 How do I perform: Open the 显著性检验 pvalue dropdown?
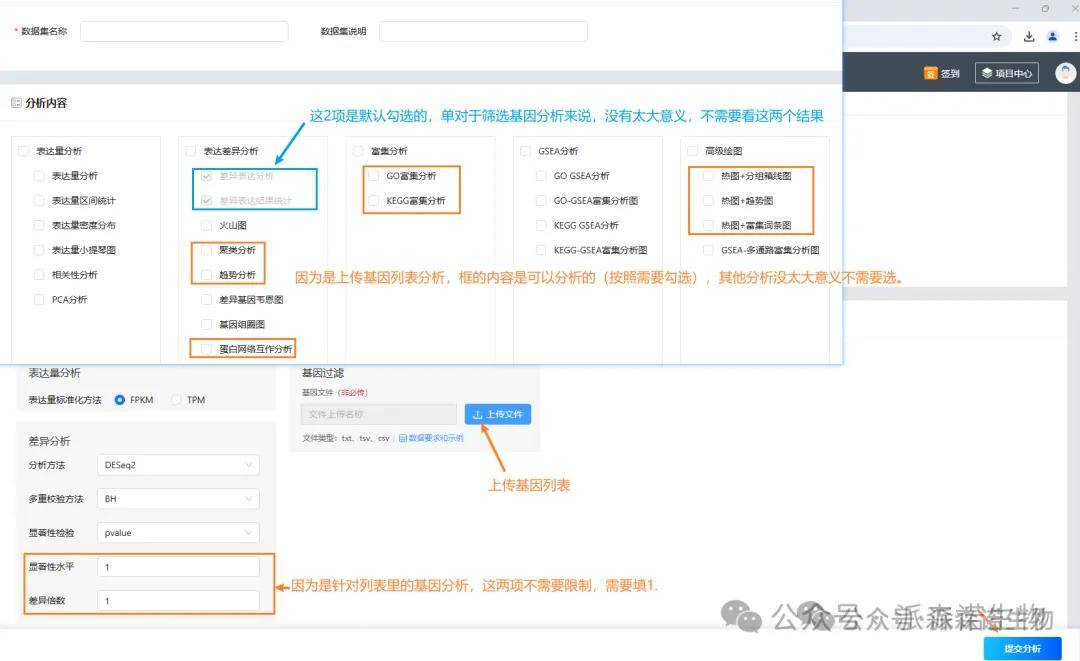coord(179,533)
